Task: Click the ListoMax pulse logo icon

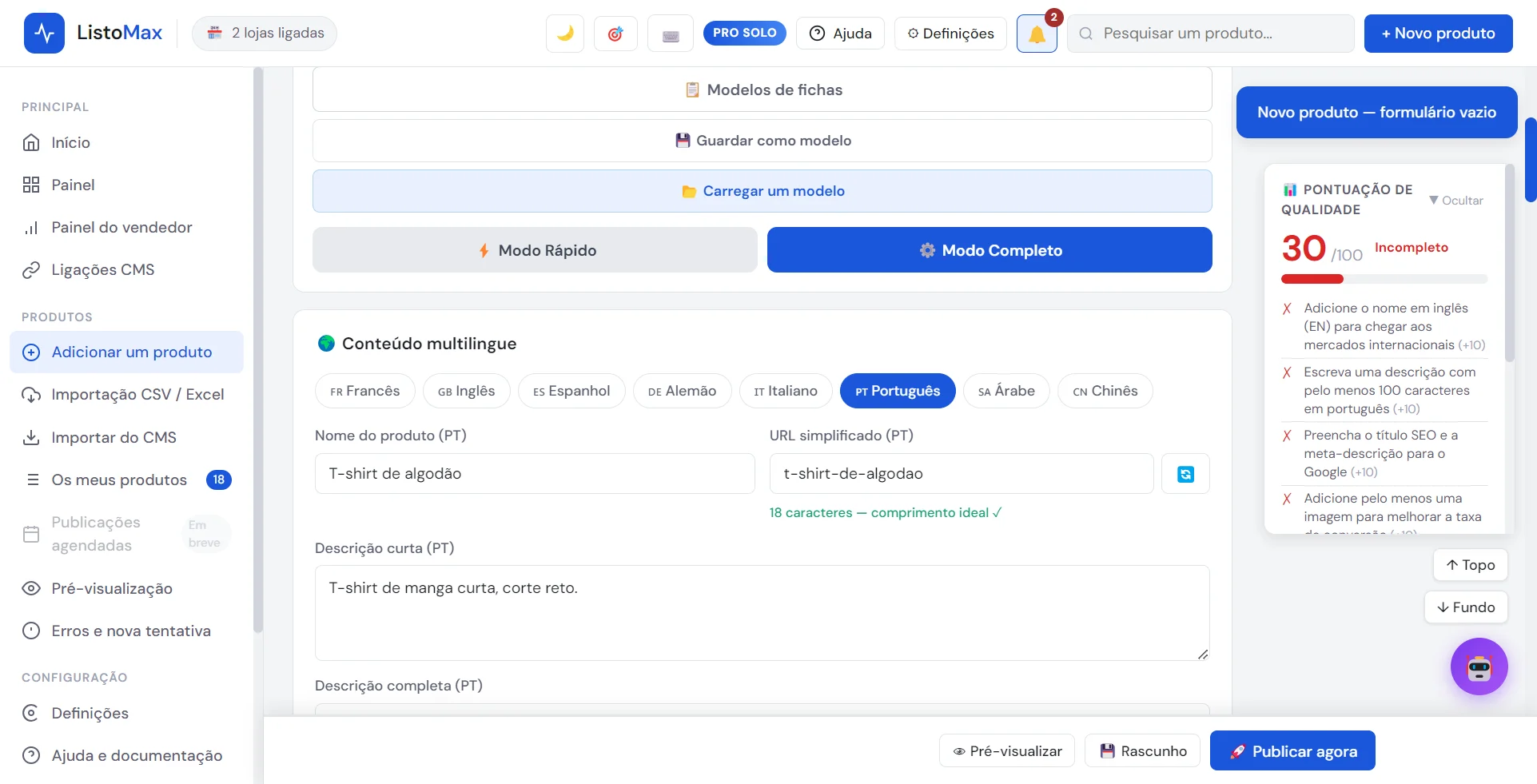Action: point(44,33)
